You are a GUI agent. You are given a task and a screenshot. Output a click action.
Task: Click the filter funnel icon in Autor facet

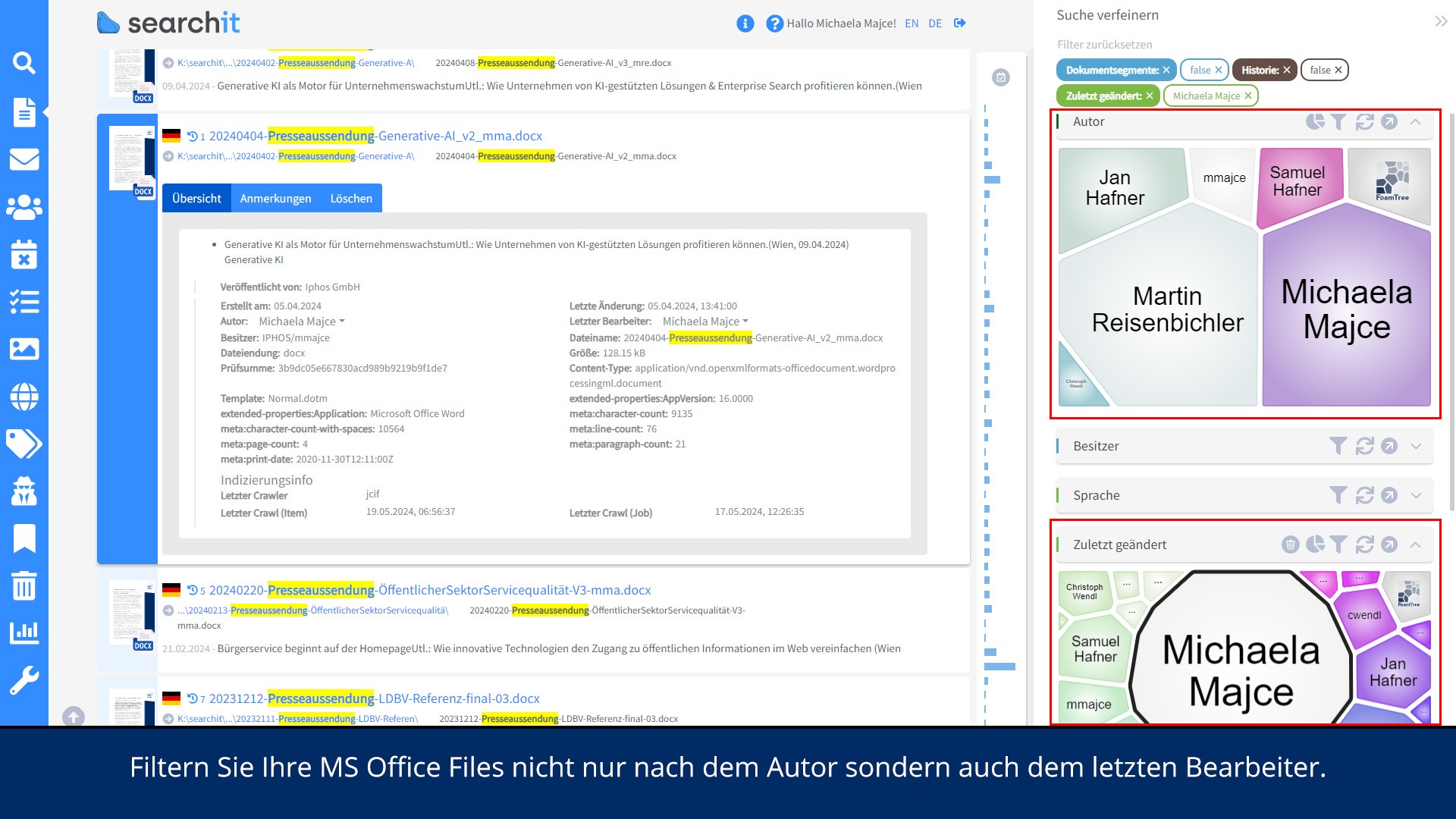click(x=1339, y=122)
